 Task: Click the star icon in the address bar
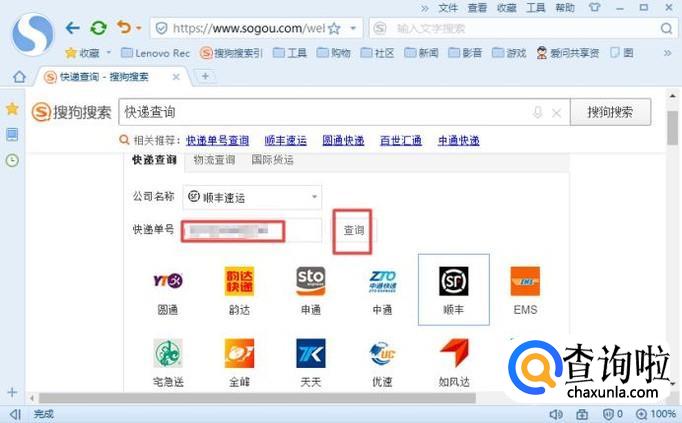pyautogui.click(x=334, y=28)
